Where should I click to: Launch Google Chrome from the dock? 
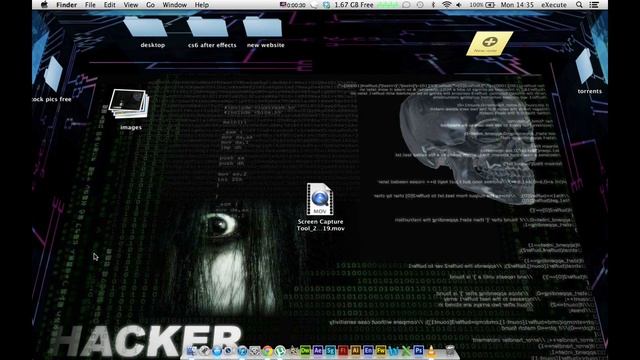pos(267,350)
